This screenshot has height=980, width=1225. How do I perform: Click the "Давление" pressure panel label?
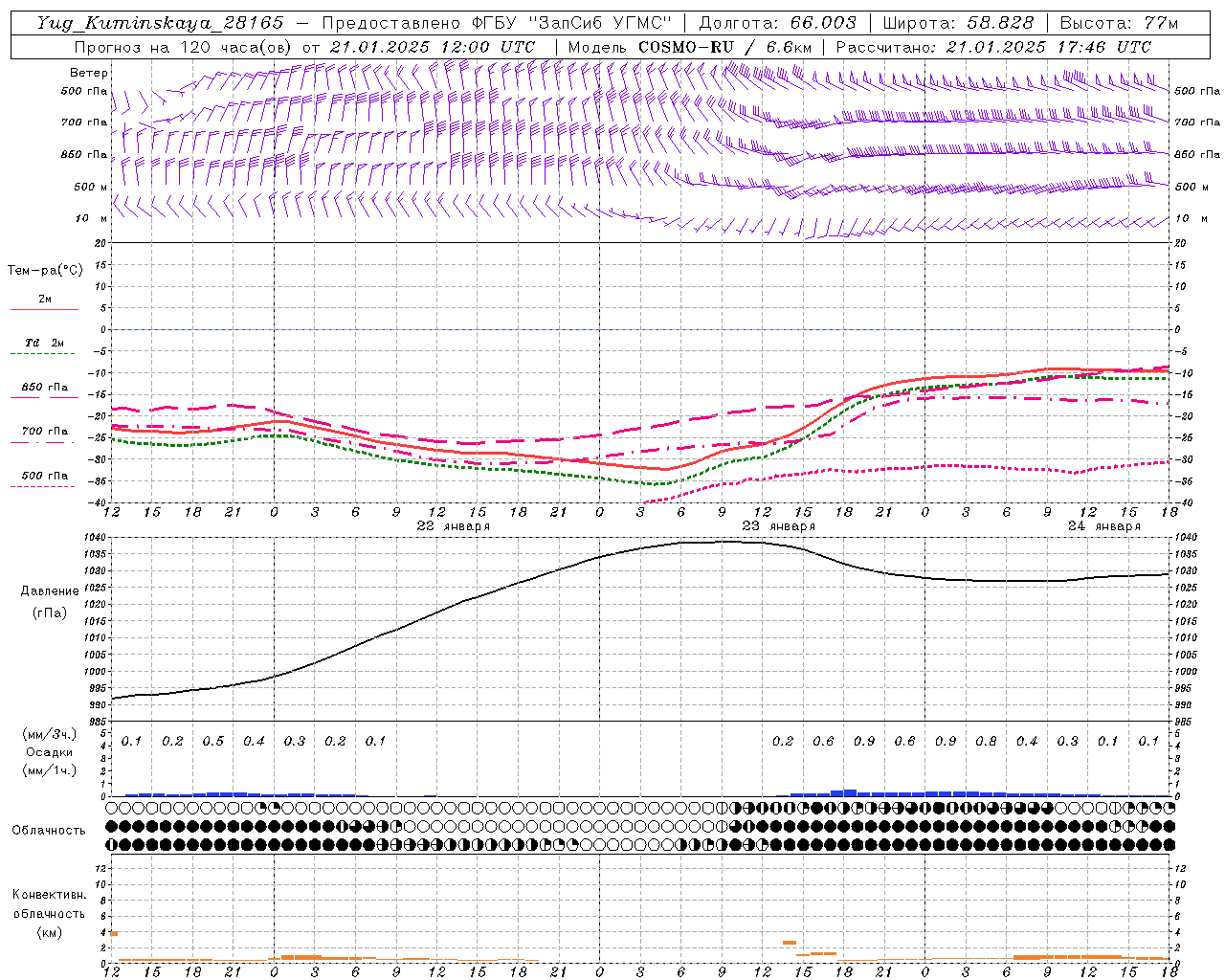coord(50,591)
